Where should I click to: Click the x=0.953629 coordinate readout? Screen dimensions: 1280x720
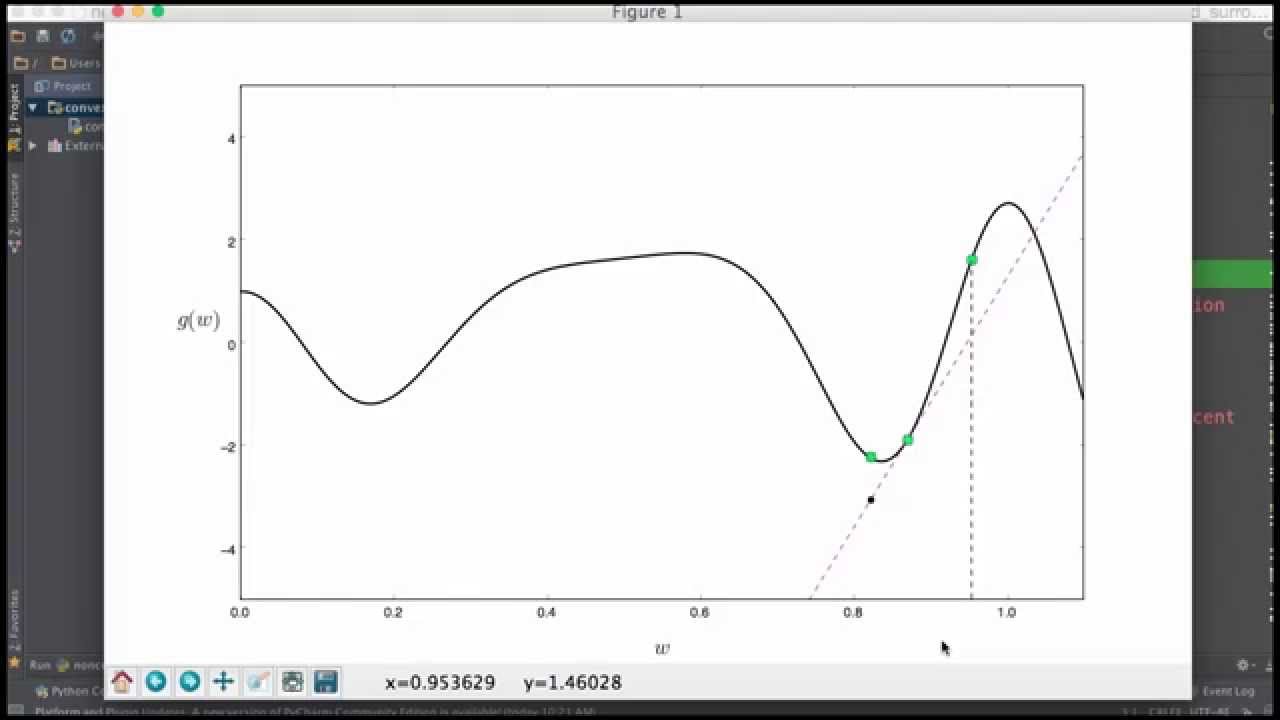pyautogui.click(x=440, y=683)
